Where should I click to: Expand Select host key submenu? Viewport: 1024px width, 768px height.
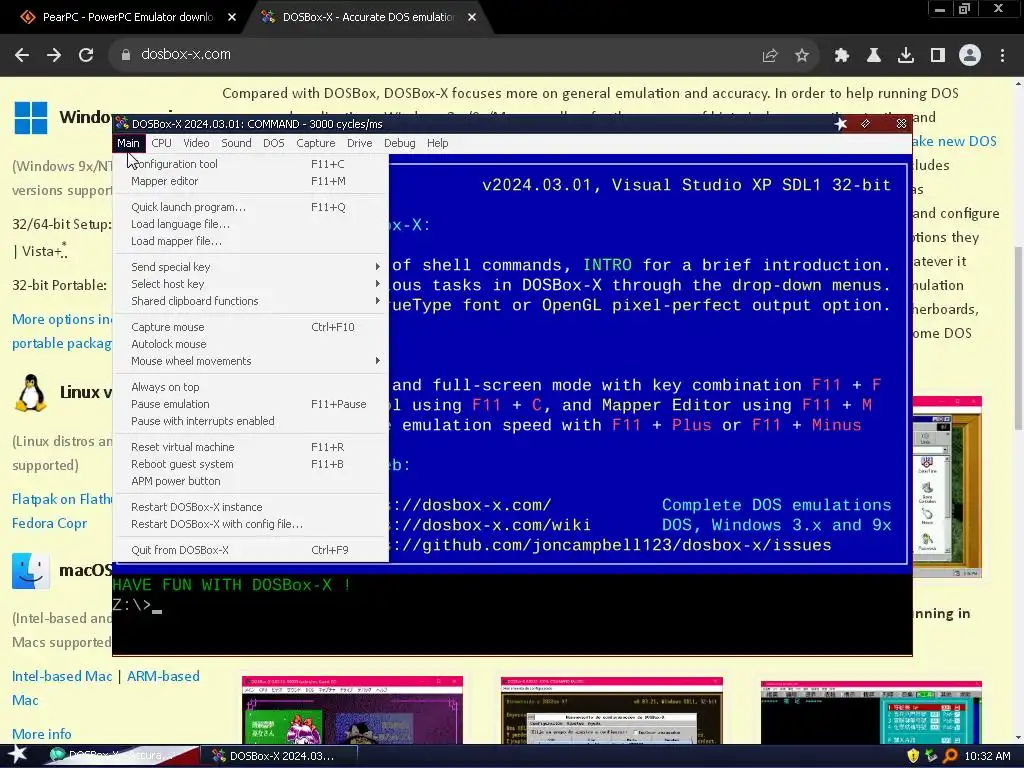(251, 283)
